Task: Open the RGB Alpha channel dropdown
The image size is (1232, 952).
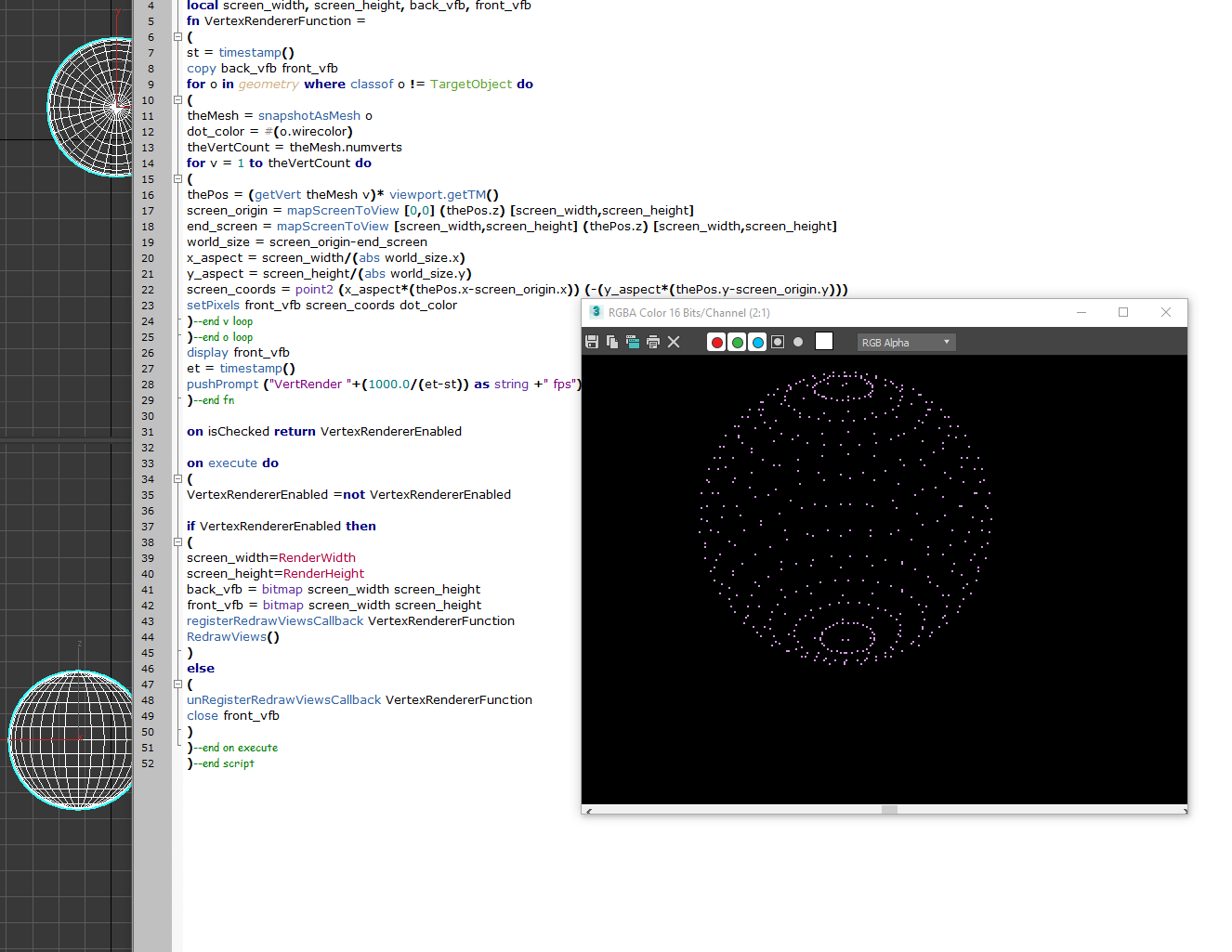Action: 906,342
